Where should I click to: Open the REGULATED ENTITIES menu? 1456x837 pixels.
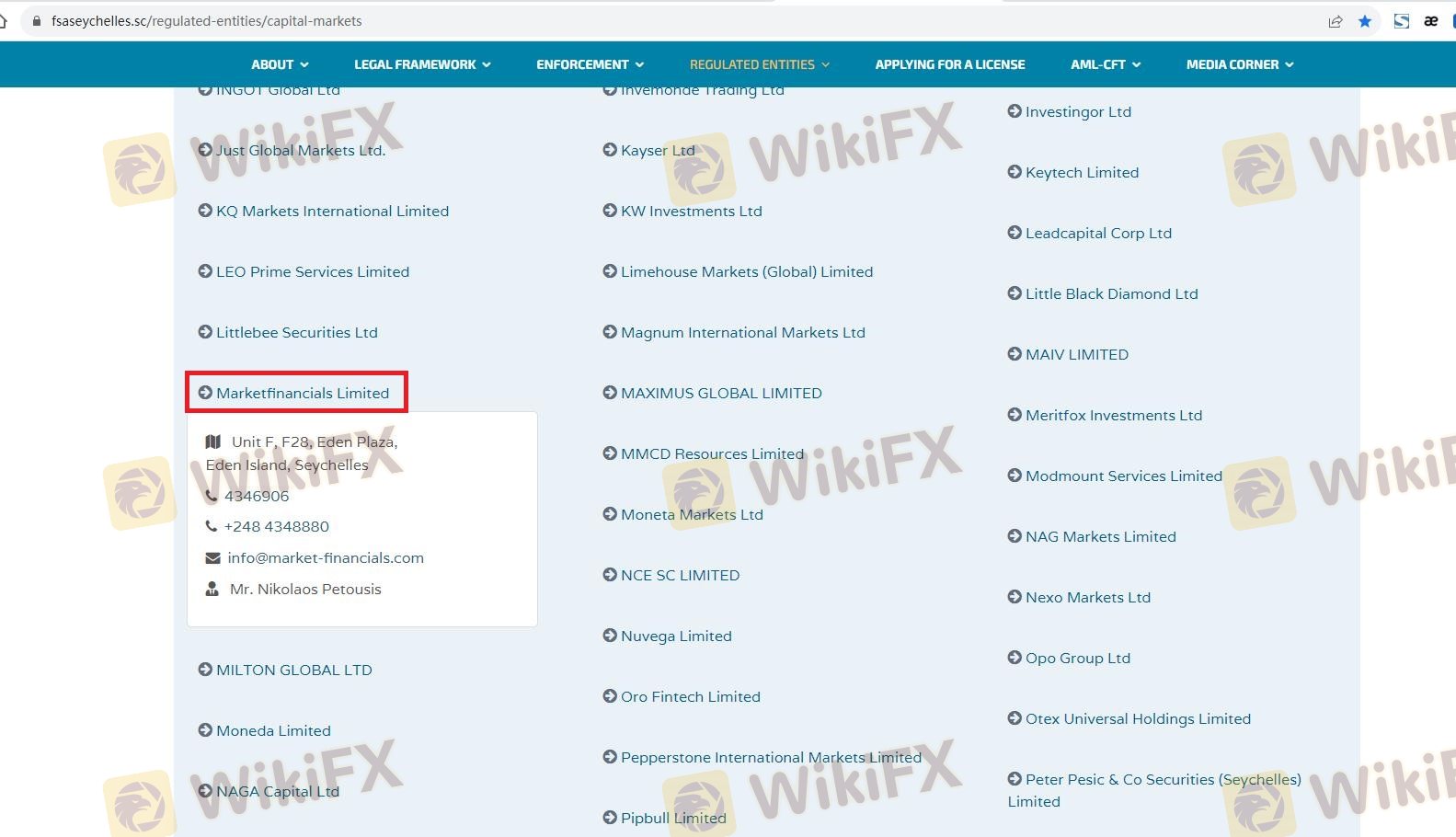(759, 64)
